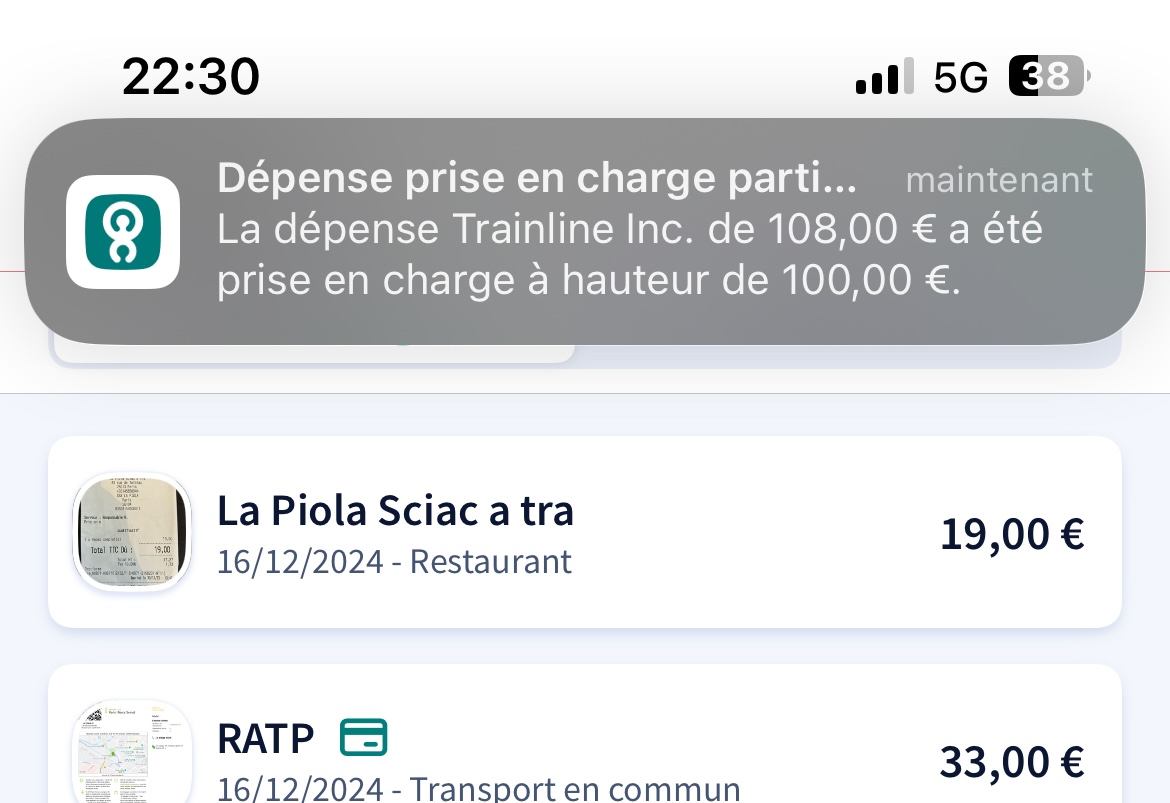Open La Piola Sciac a tra receipt thumbnail

pyautogui.click(x=131, y=531)
